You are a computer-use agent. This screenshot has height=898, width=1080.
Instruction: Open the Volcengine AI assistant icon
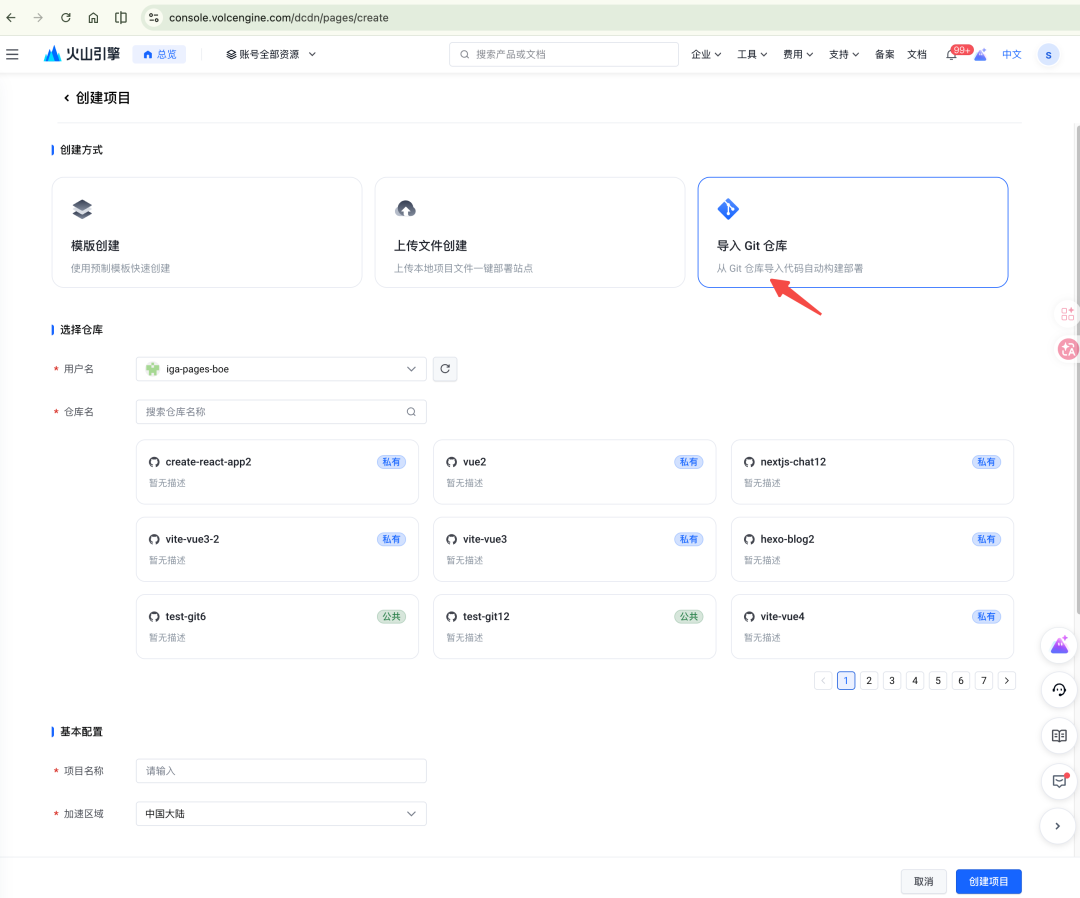tap(1058, 646)
